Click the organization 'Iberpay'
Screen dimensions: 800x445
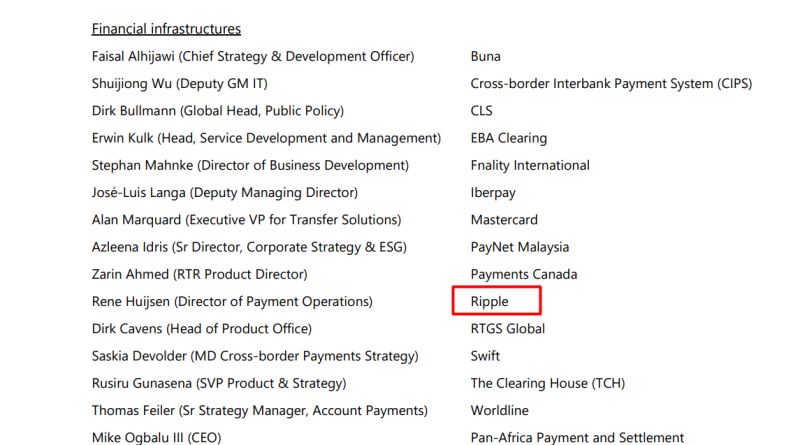(493, 192)
